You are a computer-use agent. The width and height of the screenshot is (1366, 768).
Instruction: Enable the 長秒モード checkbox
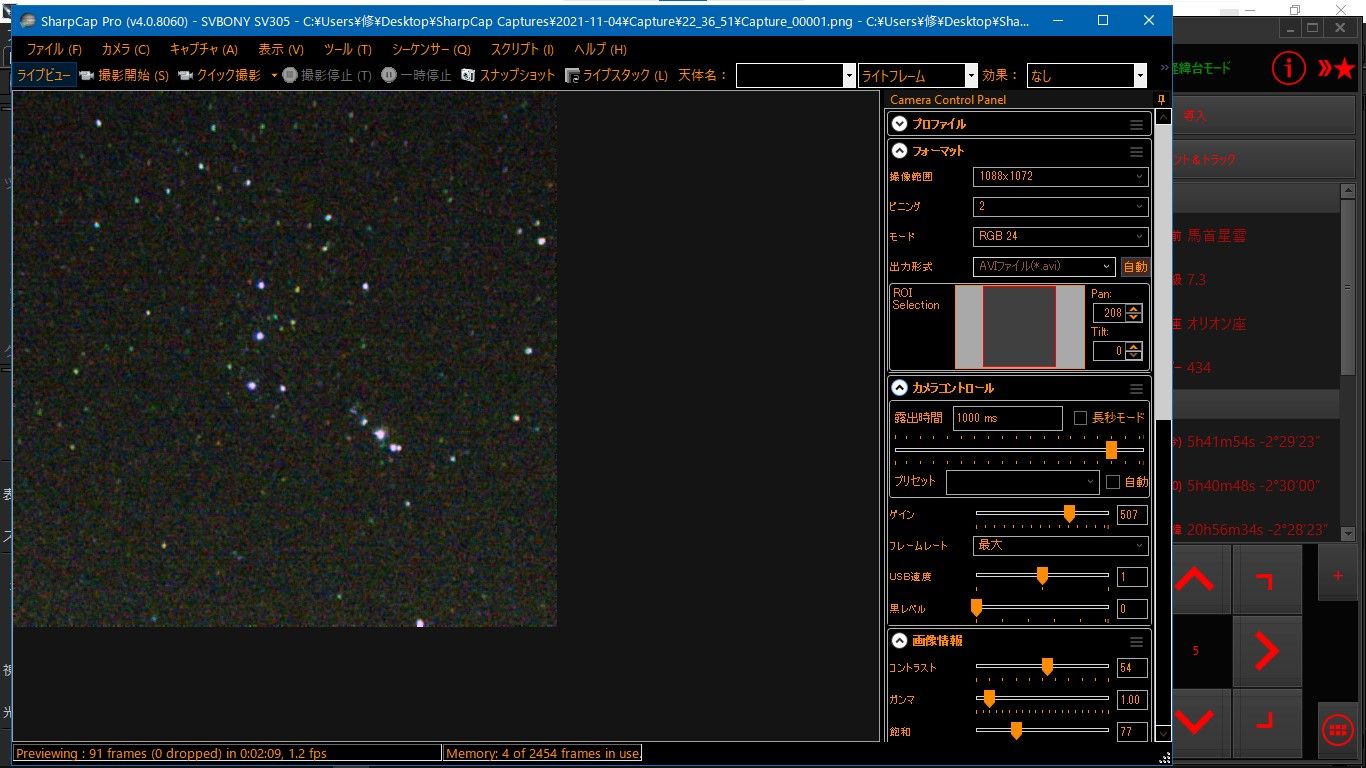pyautogui.click(x=1080, y=418)
